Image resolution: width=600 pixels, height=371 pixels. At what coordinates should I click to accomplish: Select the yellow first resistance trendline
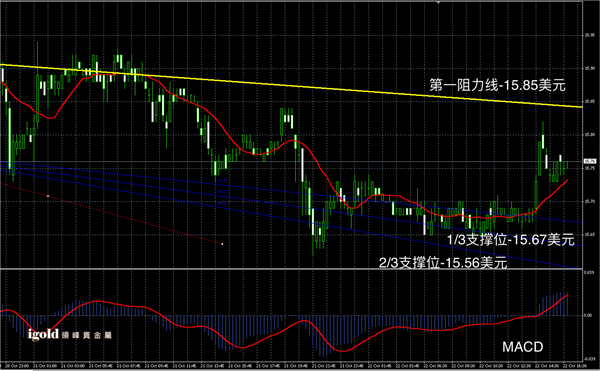coord(291,85)
